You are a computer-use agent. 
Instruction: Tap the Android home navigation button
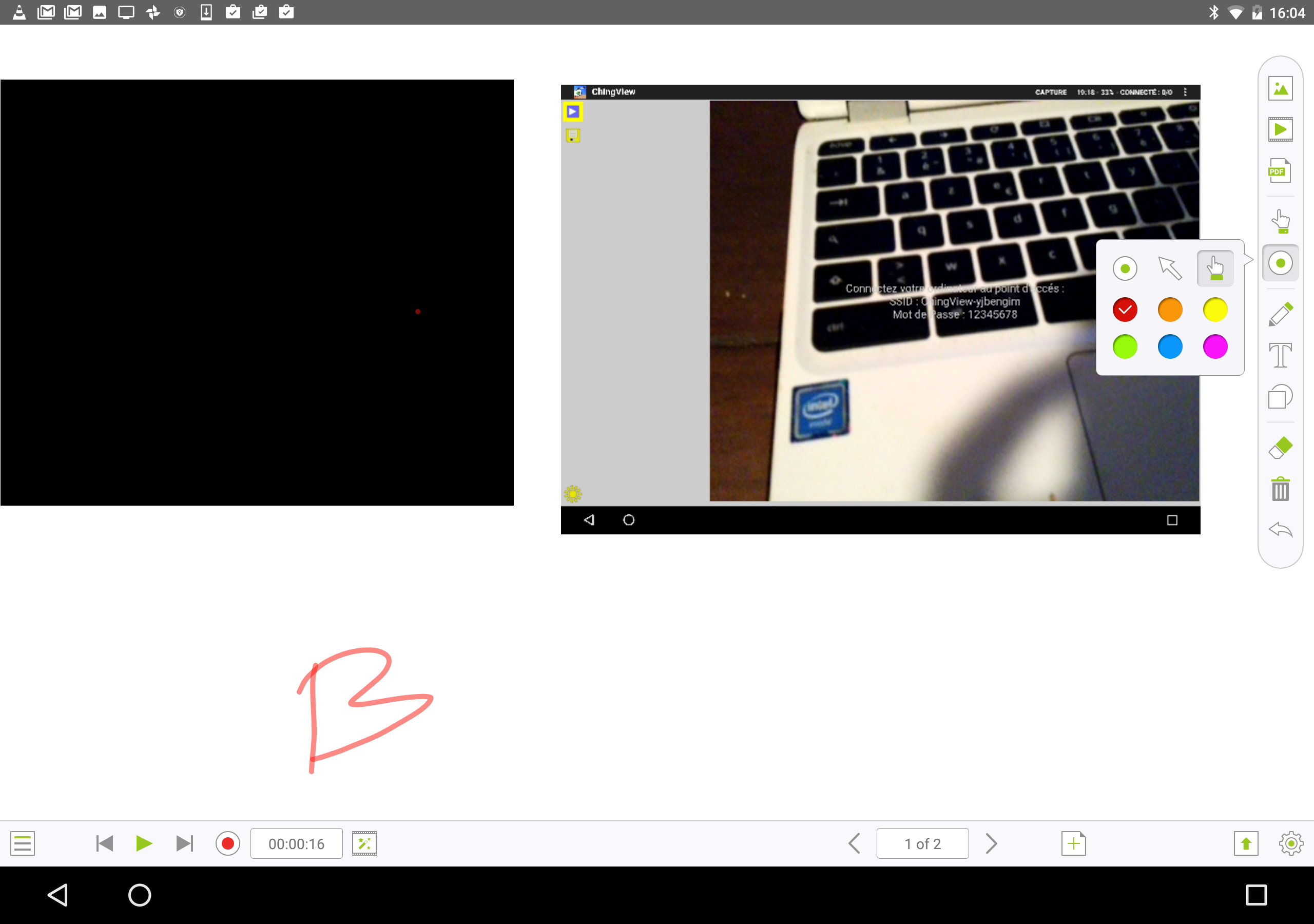pos(139,895)
